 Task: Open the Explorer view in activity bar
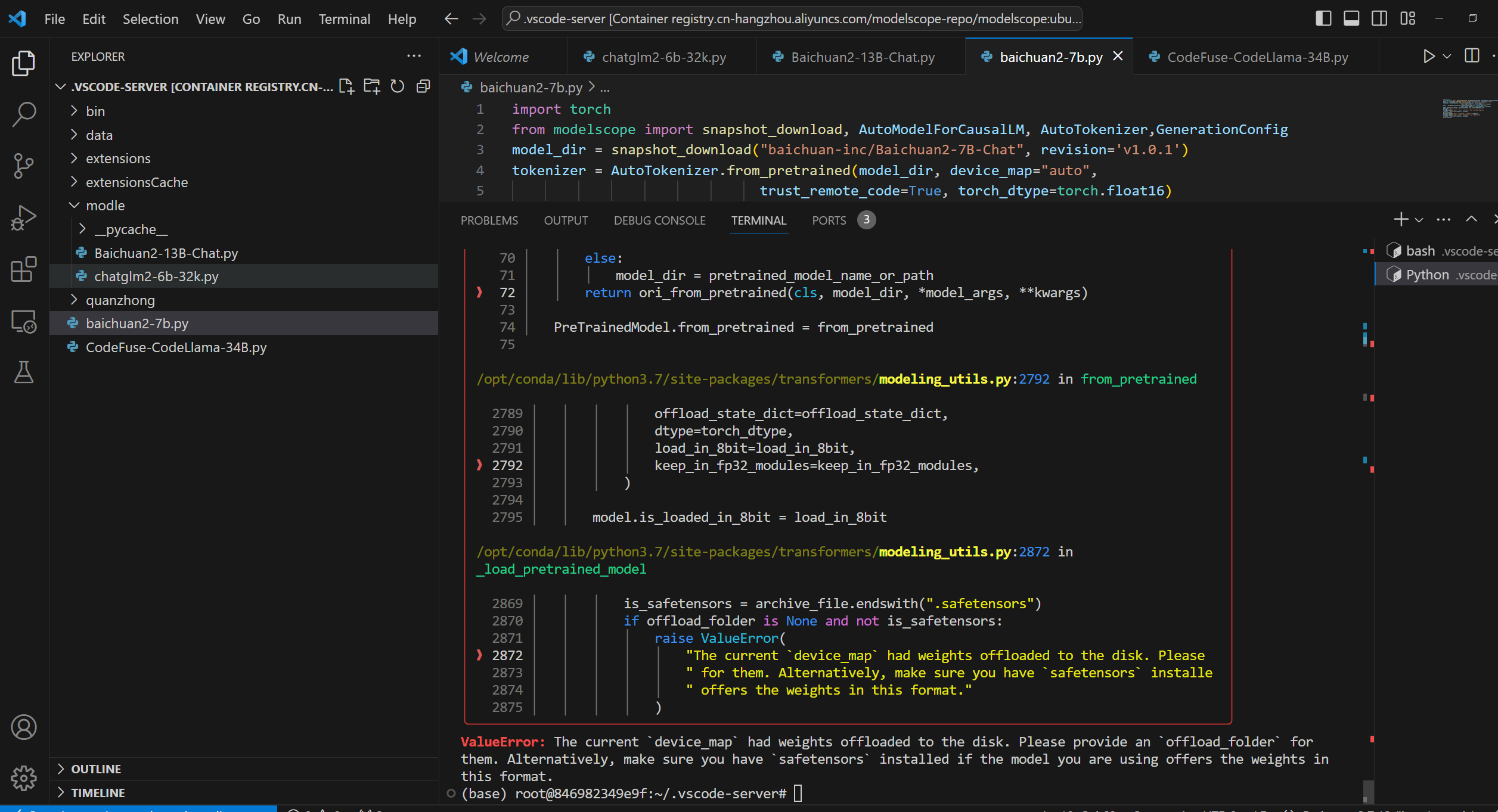pos(24,63)
